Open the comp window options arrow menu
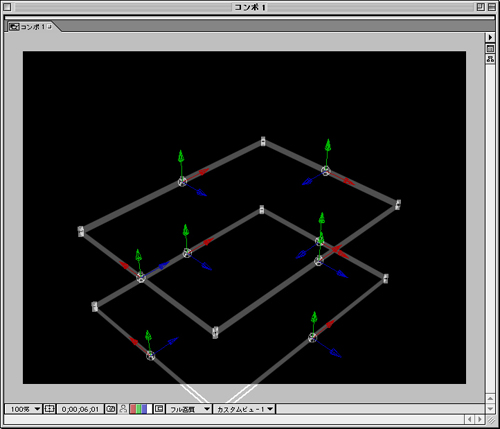Image resolution: width=500 pixels, height=429 pixels. (490, 37)
